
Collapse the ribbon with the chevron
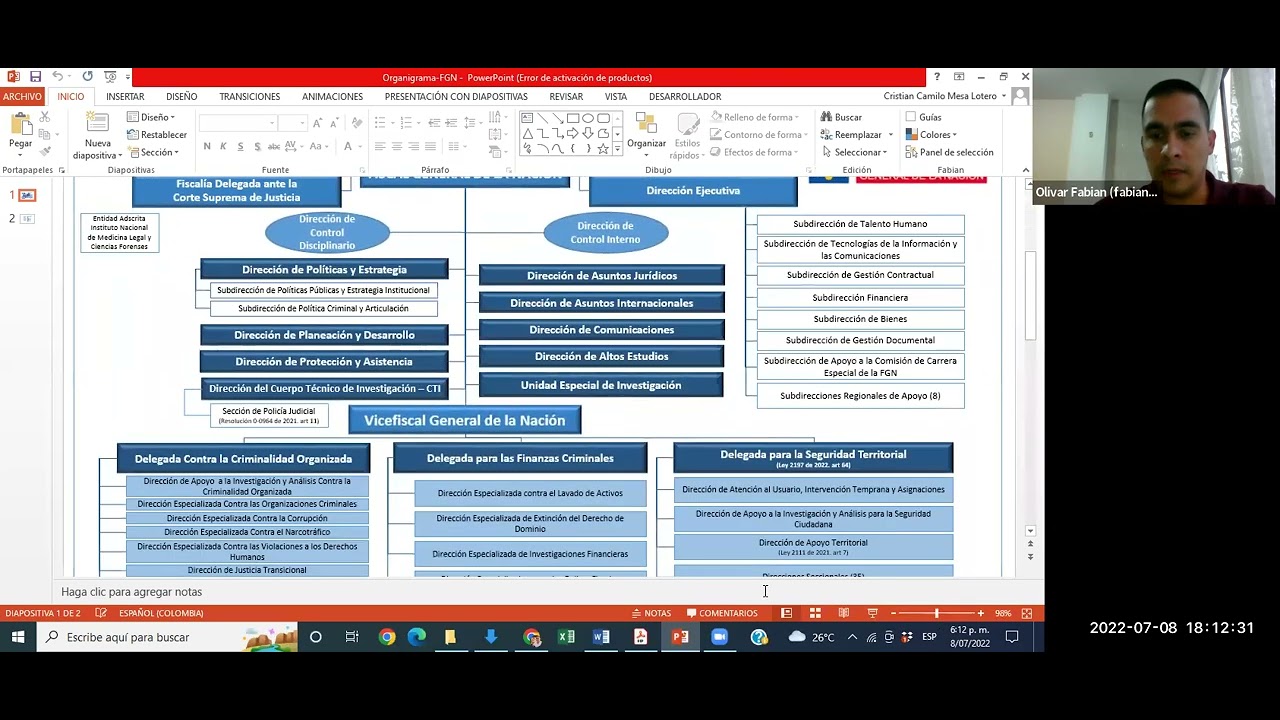[1025, 170]
